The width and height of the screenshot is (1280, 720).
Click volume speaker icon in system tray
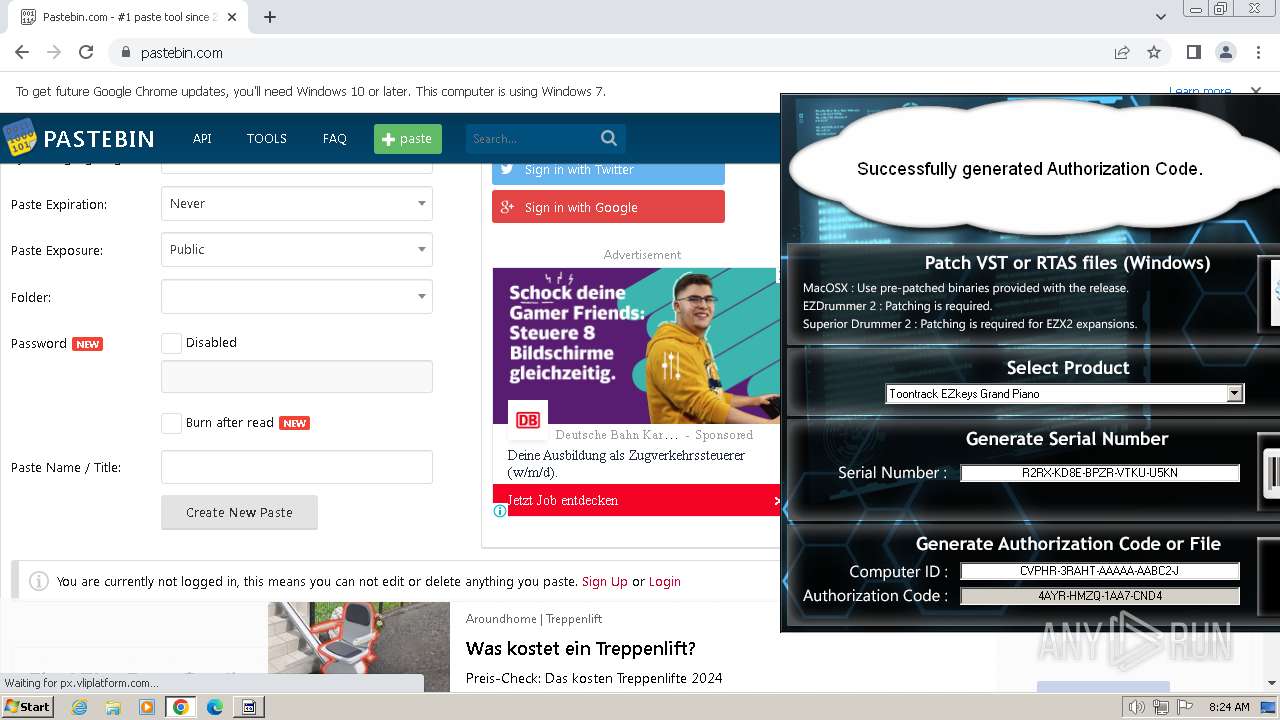click(1136, 707)
